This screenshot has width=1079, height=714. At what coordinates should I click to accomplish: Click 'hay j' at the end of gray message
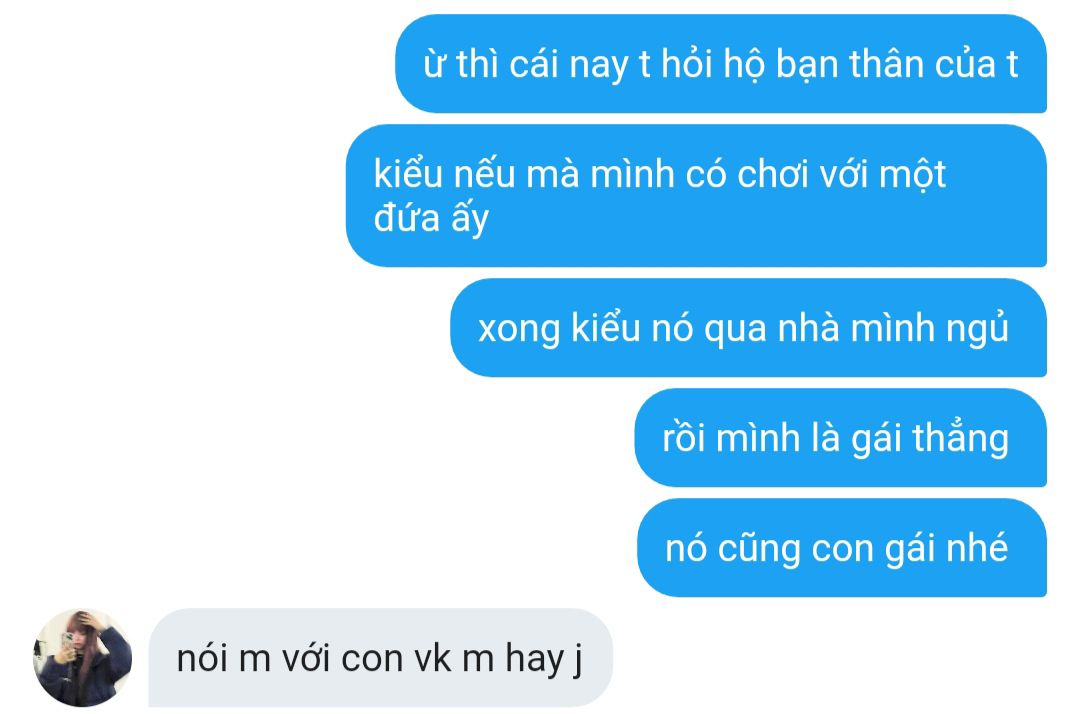coord(544,659)
